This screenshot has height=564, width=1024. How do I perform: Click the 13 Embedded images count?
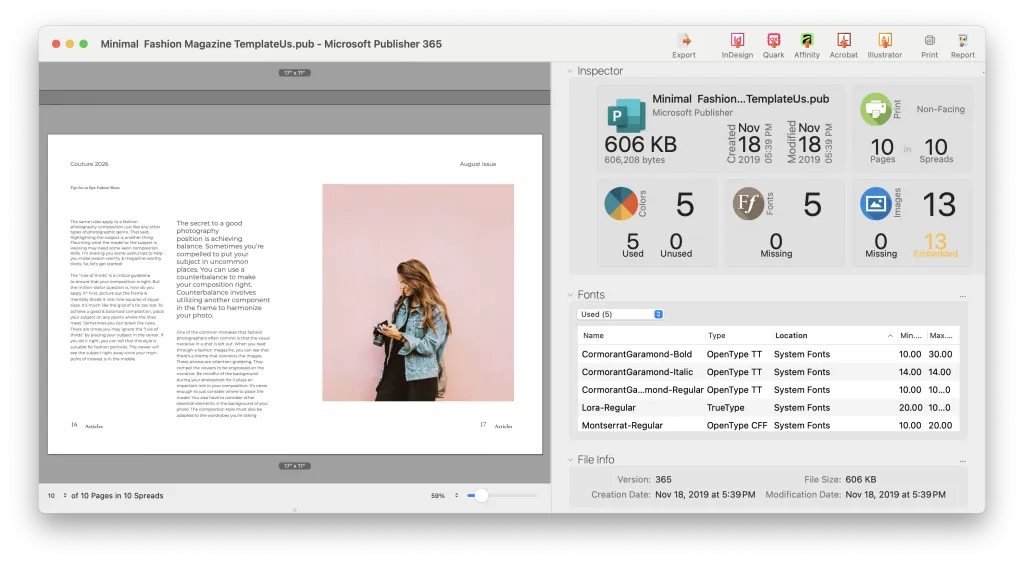(x=935, y=245)
